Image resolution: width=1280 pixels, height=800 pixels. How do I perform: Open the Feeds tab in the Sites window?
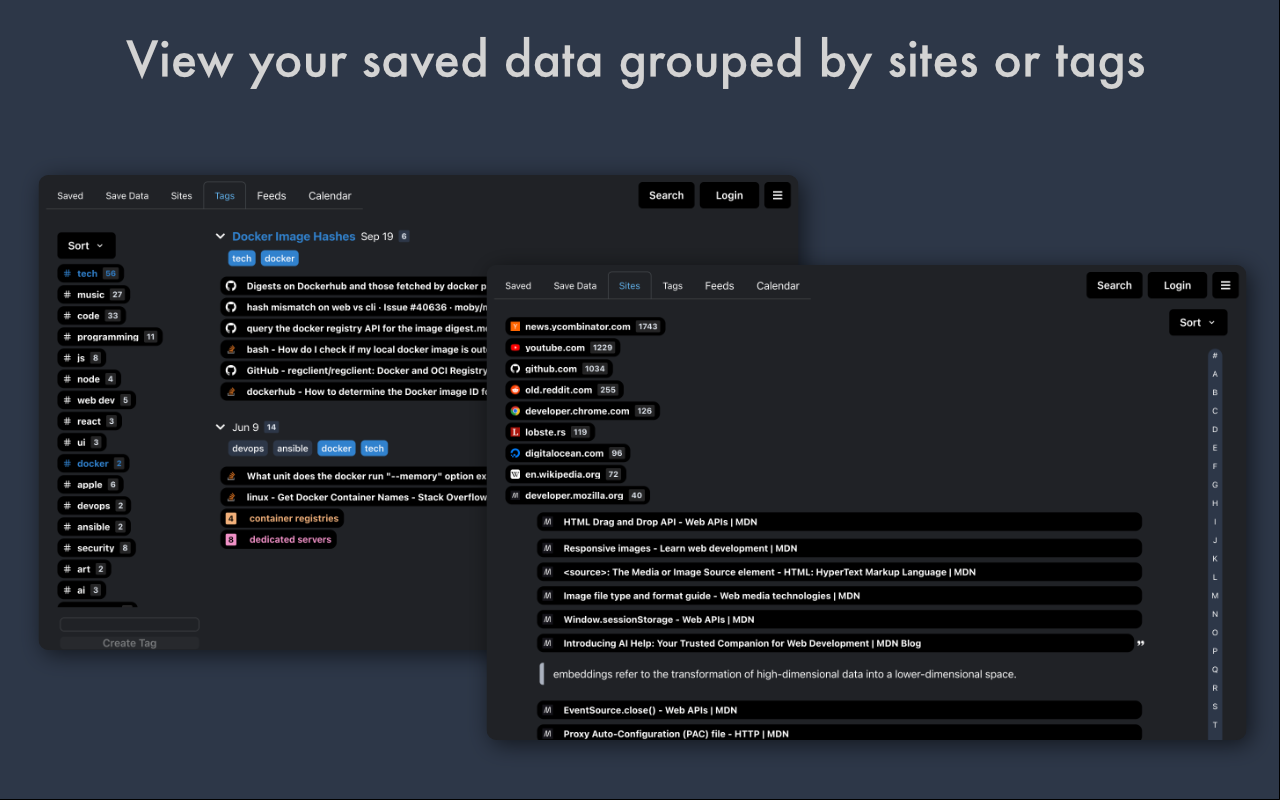[x=719, y=286]
